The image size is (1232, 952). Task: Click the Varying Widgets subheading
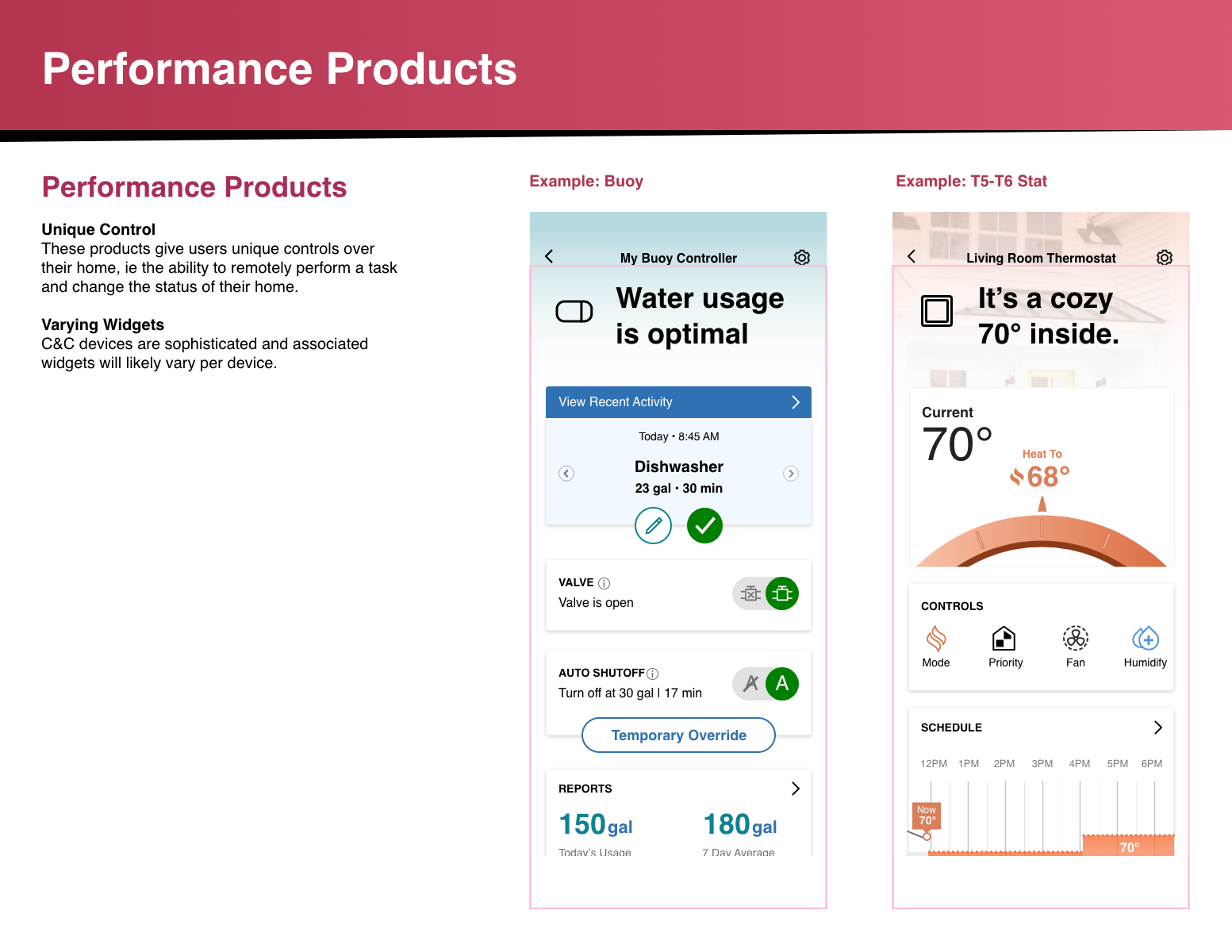[x=102, y=324]
